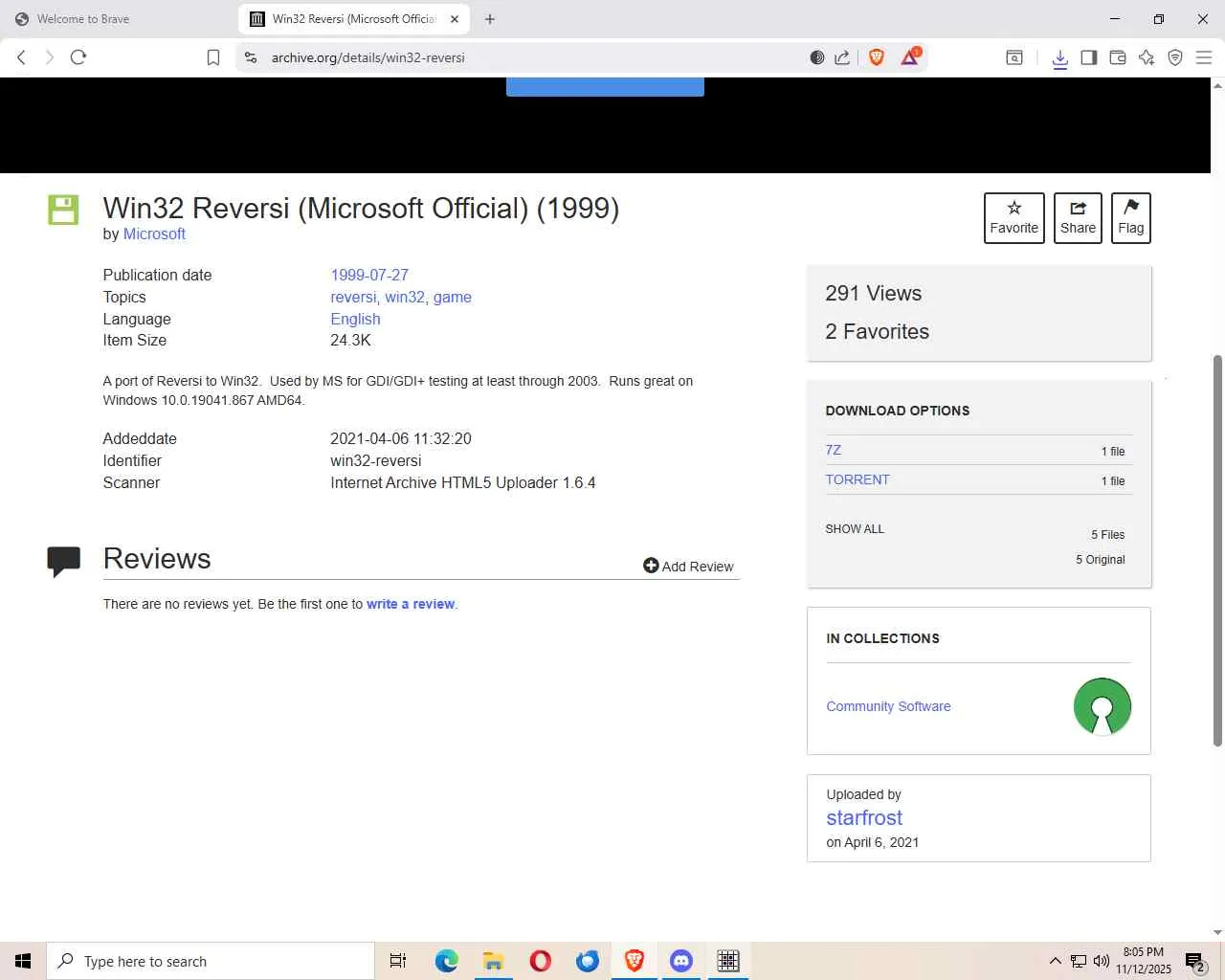1225x980 pixels.
Task: Open the win32 topic link
Action: click(405, 297)
